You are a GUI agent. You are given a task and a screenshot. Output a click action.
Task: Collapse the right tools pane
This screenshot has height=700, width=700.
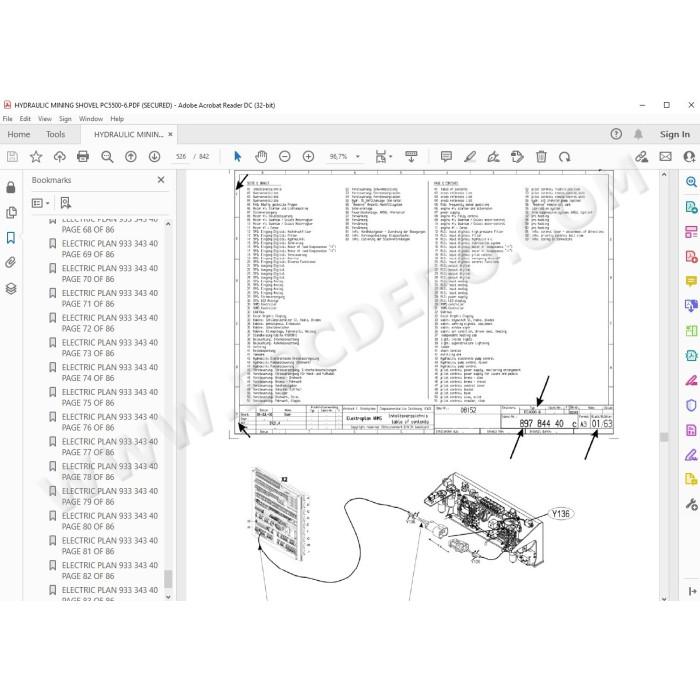pyautogui.click(x=692, y=591)
